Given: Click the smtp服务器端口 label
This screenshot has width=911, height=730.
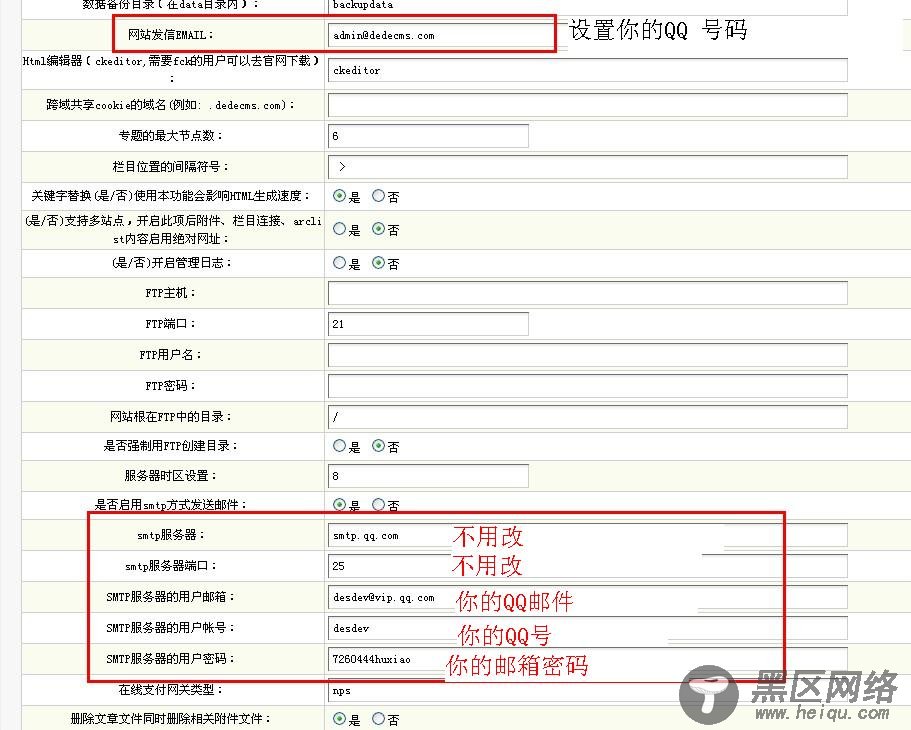Looking at the screenshot, I should 171,566.
